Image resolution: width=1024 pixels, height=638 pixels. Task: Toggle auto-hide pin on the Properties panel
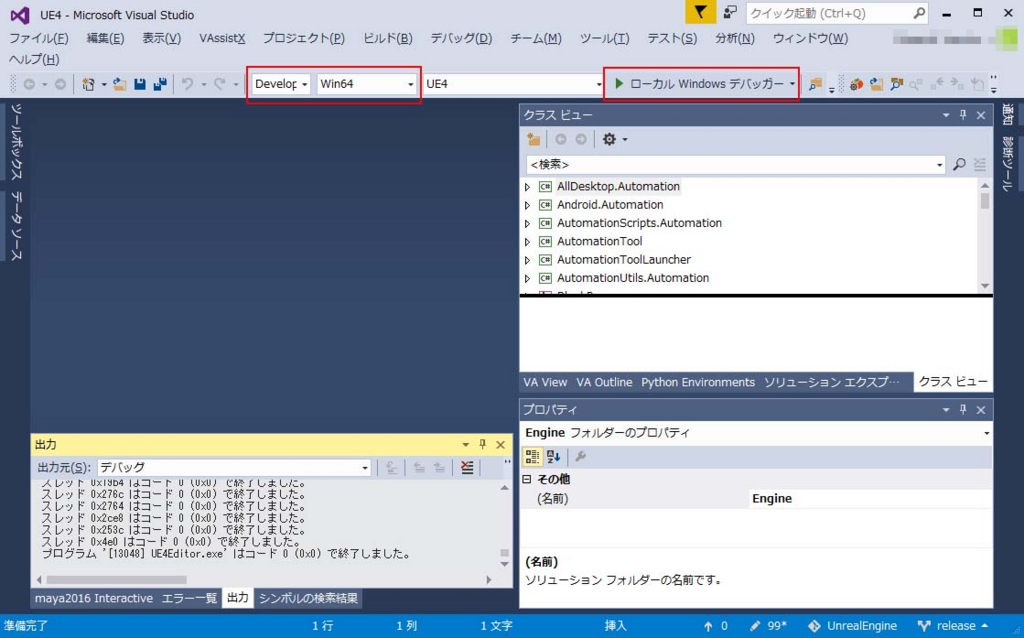[x=963, y=409]
